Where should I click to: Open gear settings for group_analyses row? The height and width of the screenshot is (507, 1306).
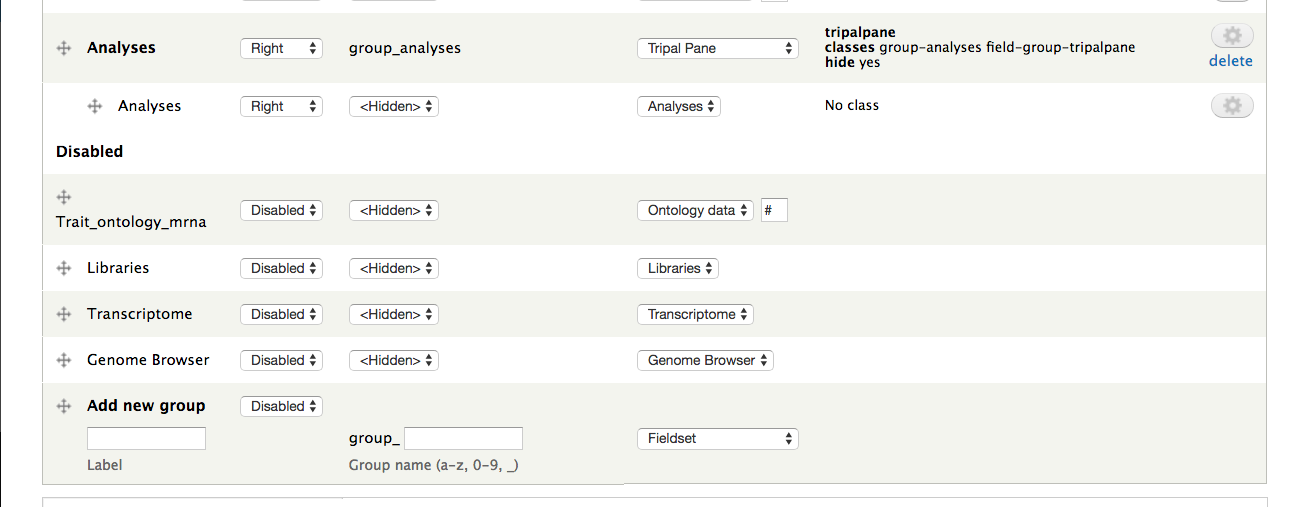[1232, 36]
